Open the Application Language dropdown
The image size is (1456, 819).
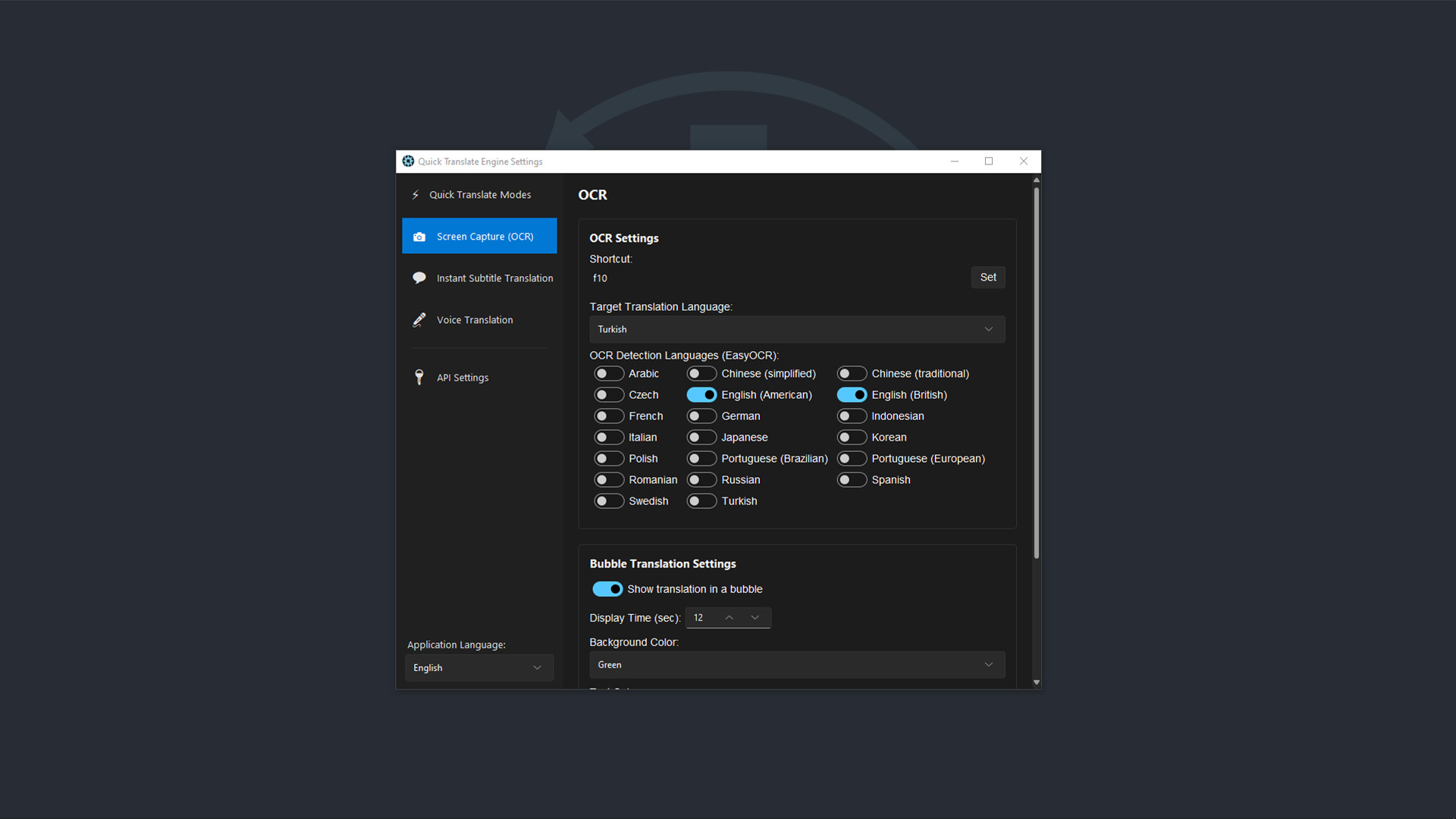coord(479,667)
